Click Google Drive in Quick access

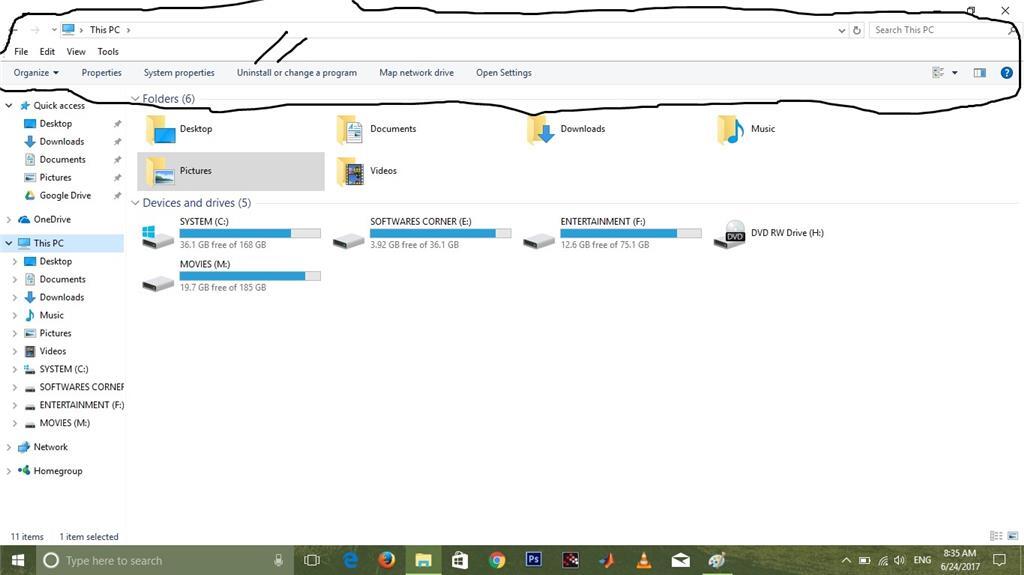tap(65, 195)
